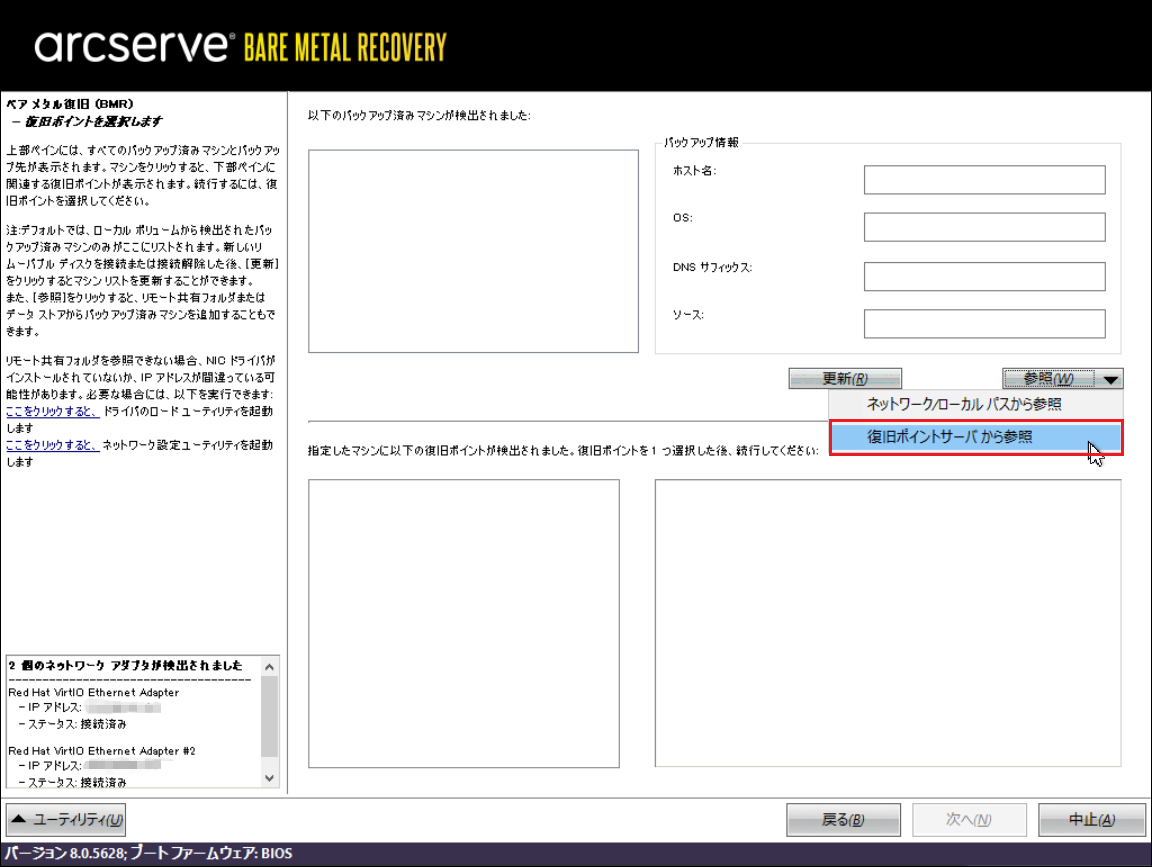Open driver load utility link
This screenshot has width=1152, height=867.
coord(52,412)
